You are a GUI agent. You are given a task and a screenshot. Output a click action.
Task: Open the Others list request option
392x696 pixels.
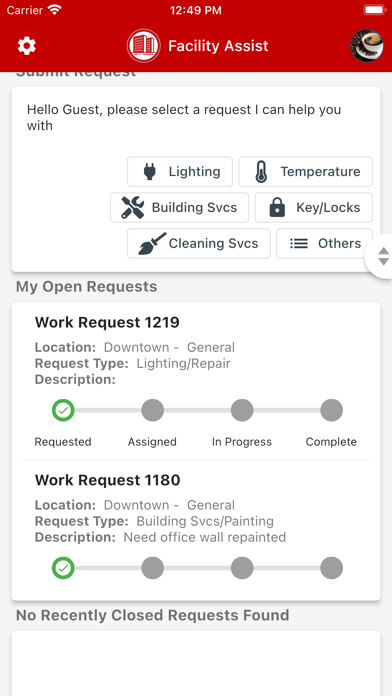pos(325,243)
